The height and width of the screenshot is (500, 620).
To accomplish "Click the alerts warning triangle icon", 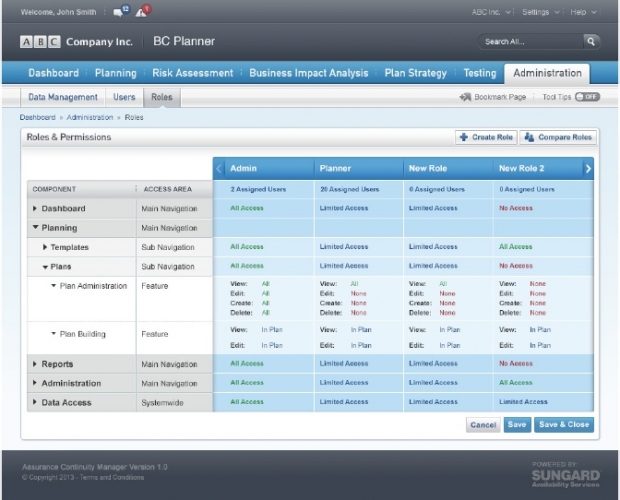I will click(x=144, y=12).
